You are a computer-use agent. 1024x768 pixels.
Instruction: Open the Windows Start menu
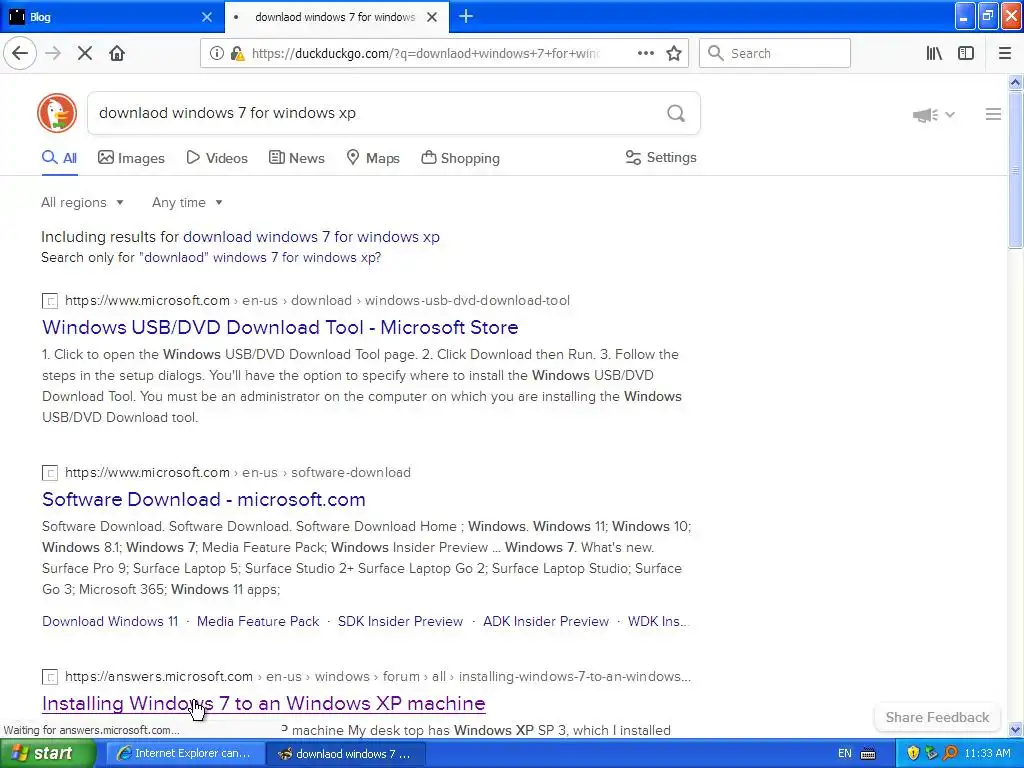coord(48,754)
